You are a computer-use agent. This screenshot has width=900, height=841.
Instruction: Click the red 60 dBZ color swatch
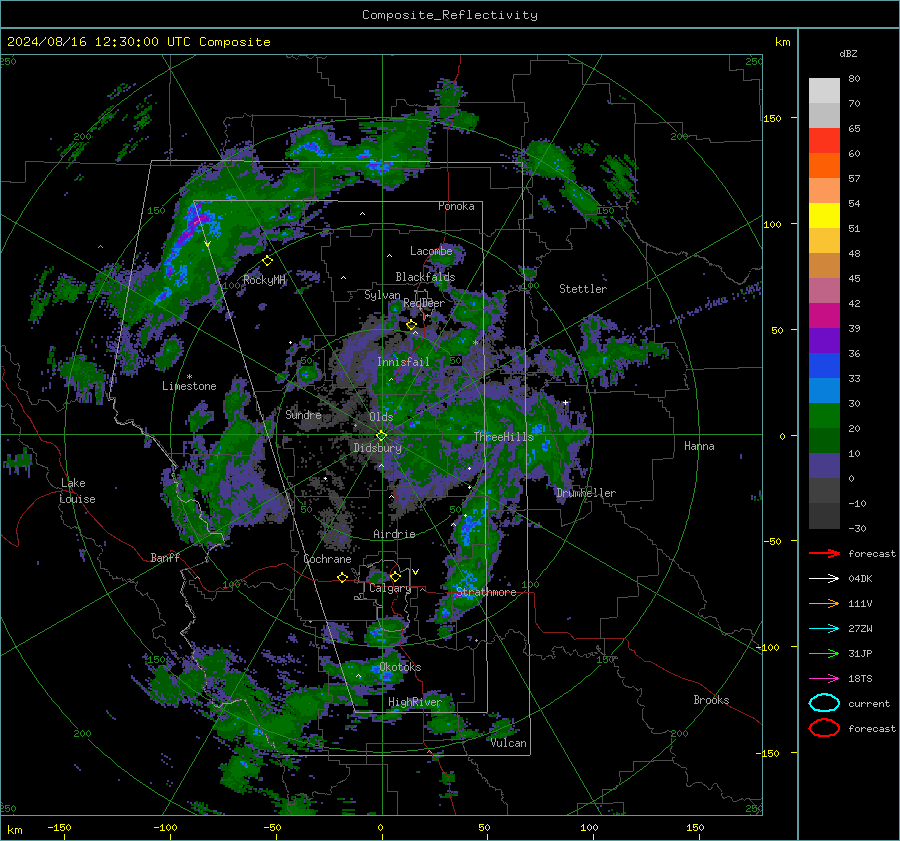[x=824, y=141]
